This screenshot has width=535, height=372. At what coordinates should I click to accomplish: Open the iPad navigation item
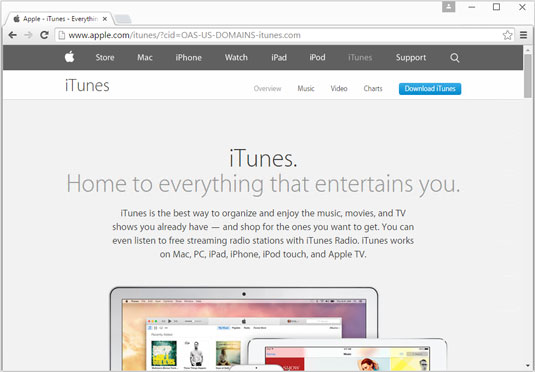tap(279, 57)
